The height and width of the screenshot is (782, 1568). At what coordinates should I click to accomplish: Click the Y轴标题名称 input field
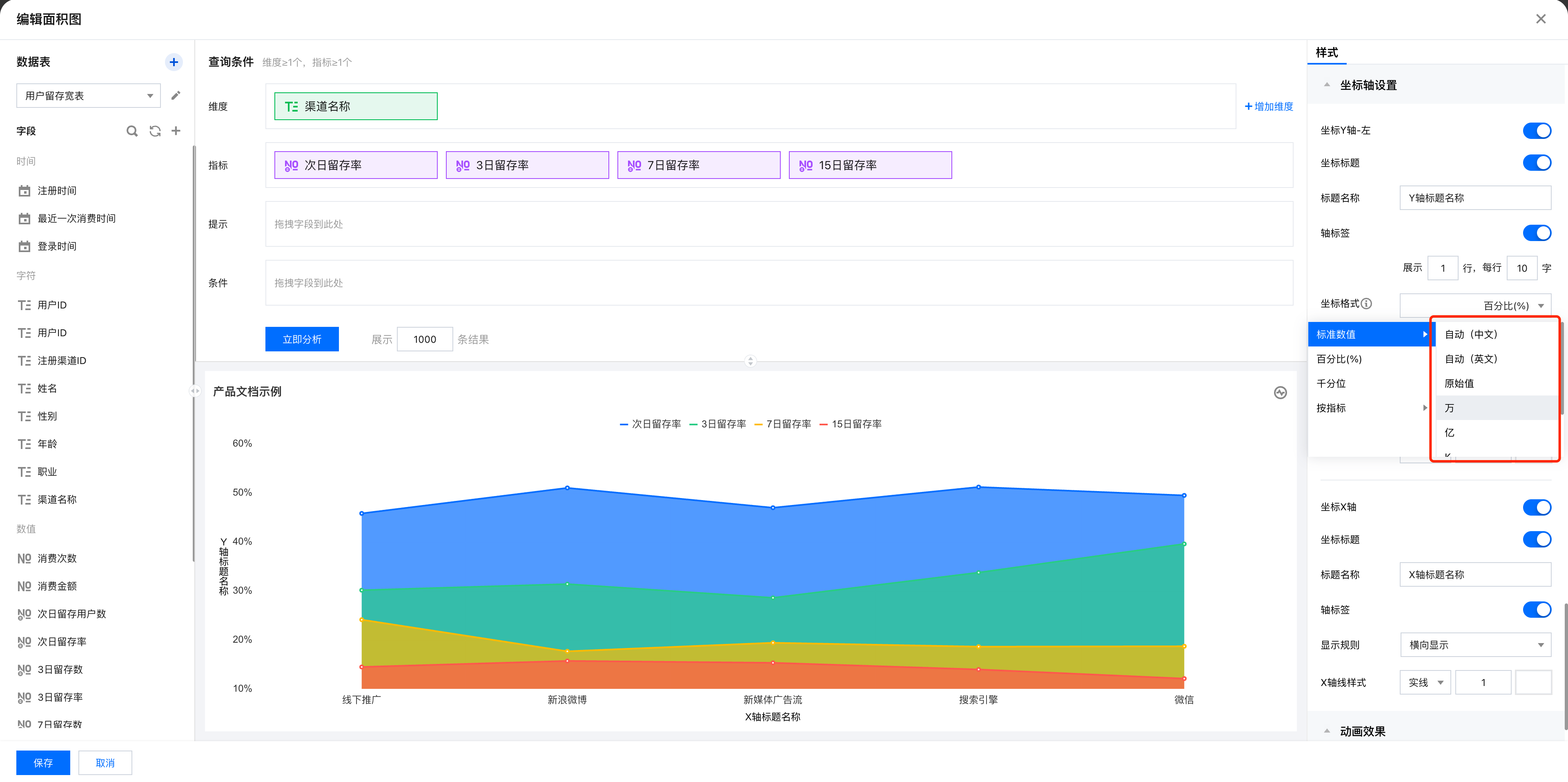pyautogui.click(x=1475, y=198)
